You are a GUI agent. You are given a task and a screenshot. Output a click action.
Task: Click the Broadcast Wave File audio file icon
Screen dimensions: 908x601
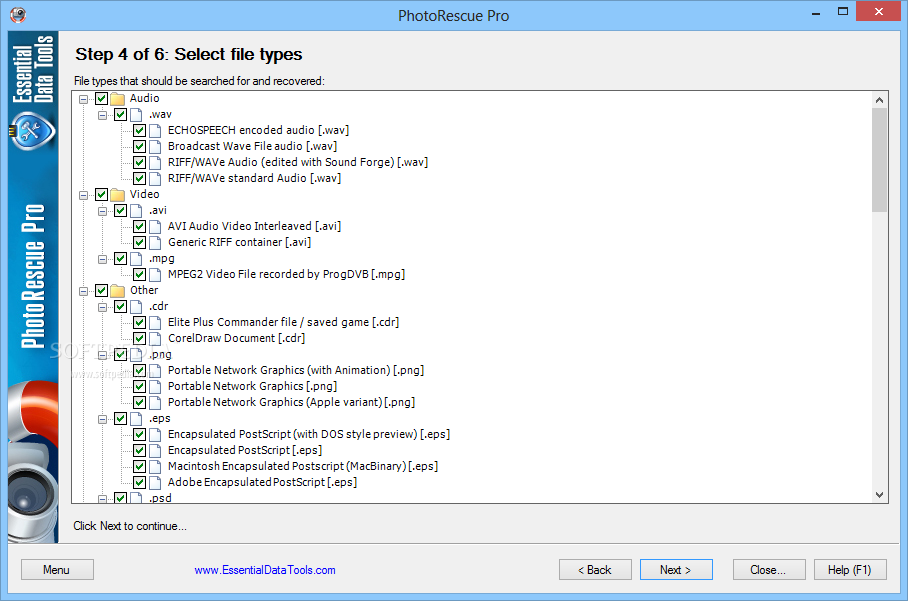(155, 146)
